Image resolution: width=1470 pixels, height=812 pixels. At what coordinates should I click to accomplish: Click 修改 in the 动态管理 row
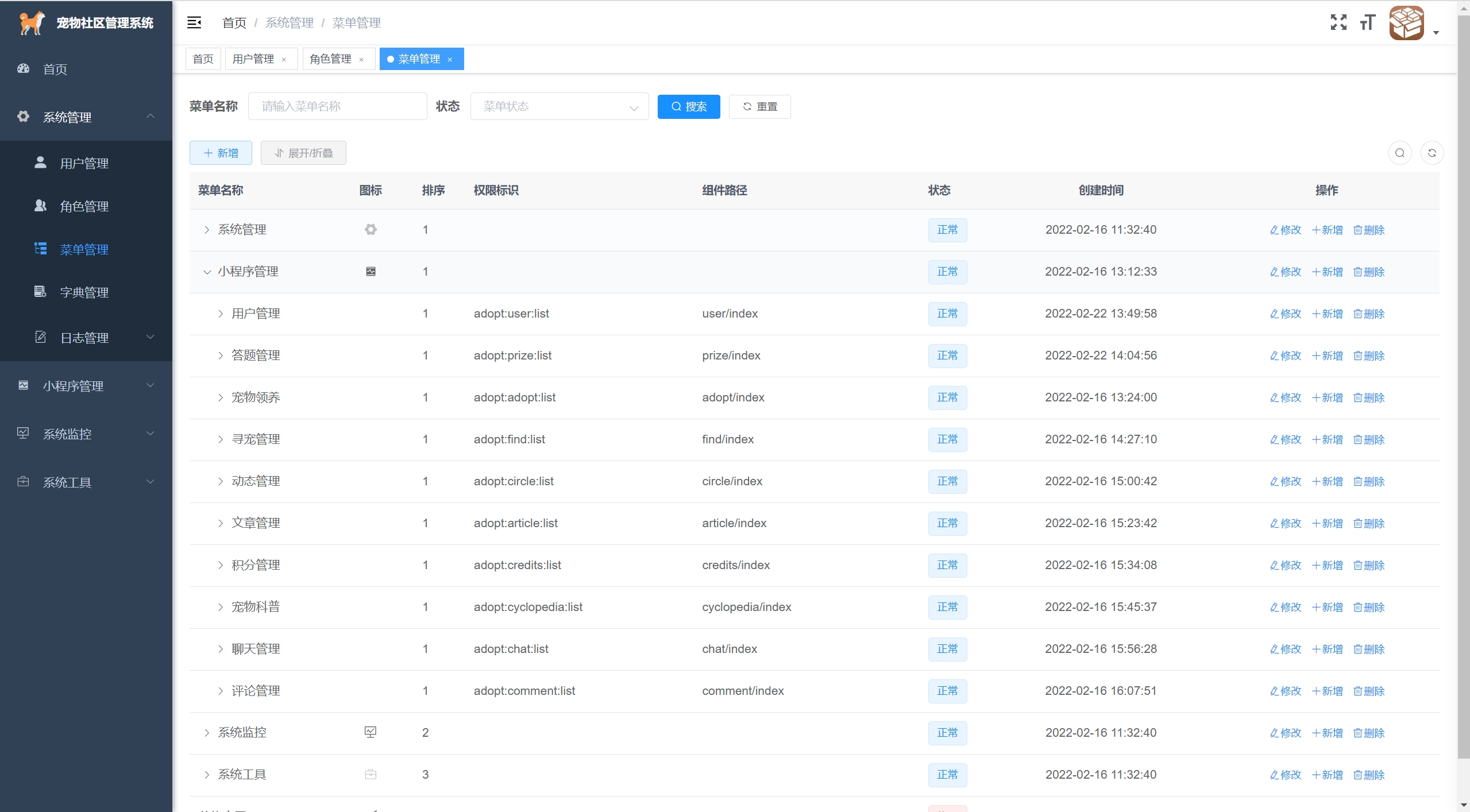click(1286, 481)
